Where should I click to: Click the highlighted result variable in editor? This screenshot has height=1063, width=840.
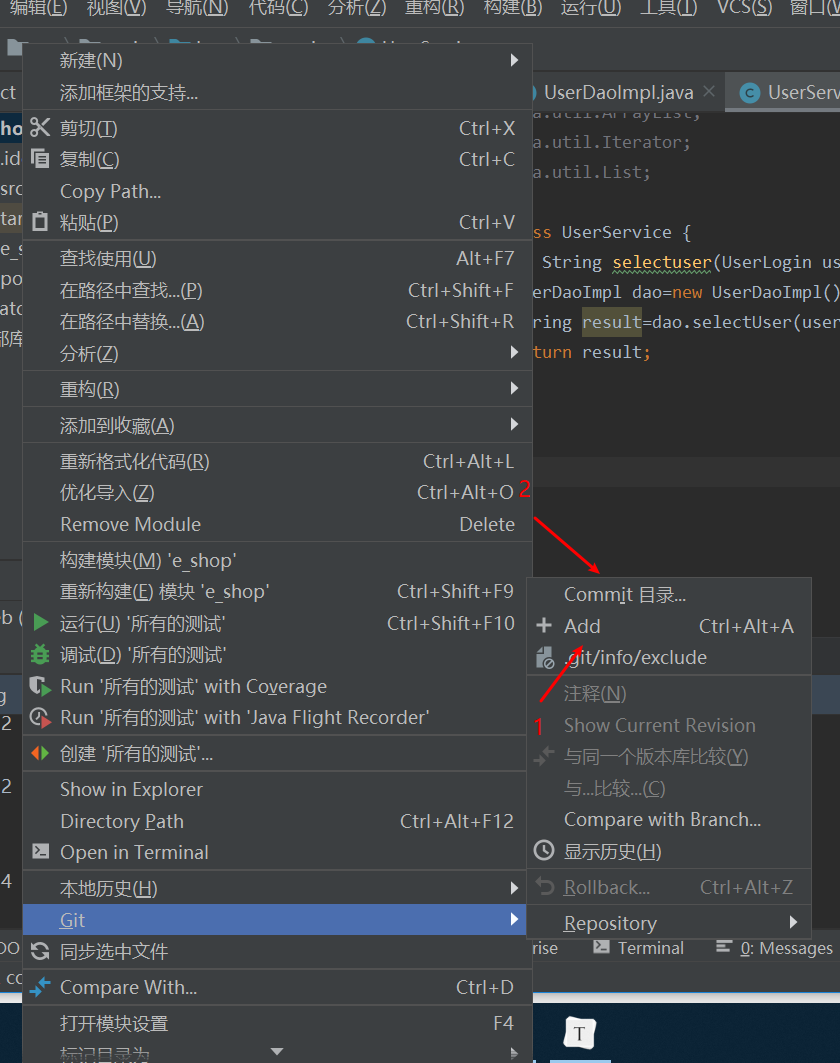[x=612, y=322]
